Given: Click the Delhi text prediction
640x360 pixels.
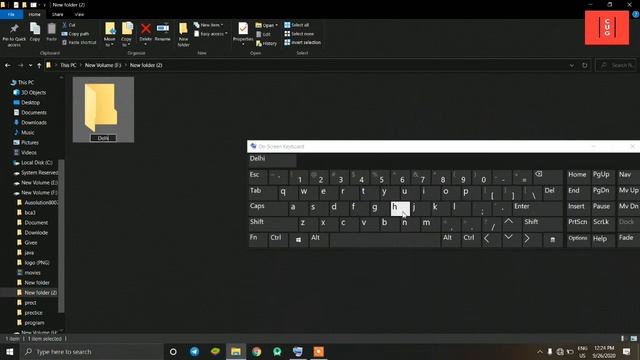Looking at the screenshot, I should tap(272, 160).
